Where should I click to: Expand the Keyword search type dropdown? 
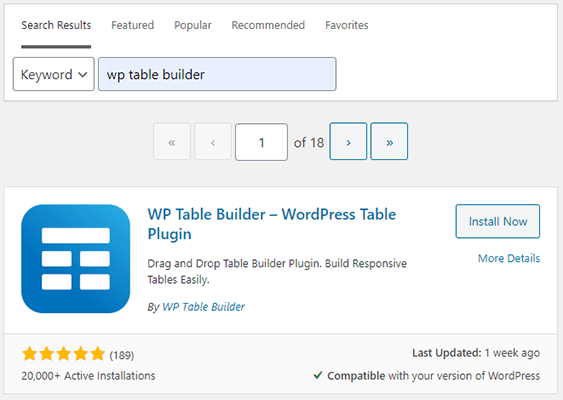(53, 74)
